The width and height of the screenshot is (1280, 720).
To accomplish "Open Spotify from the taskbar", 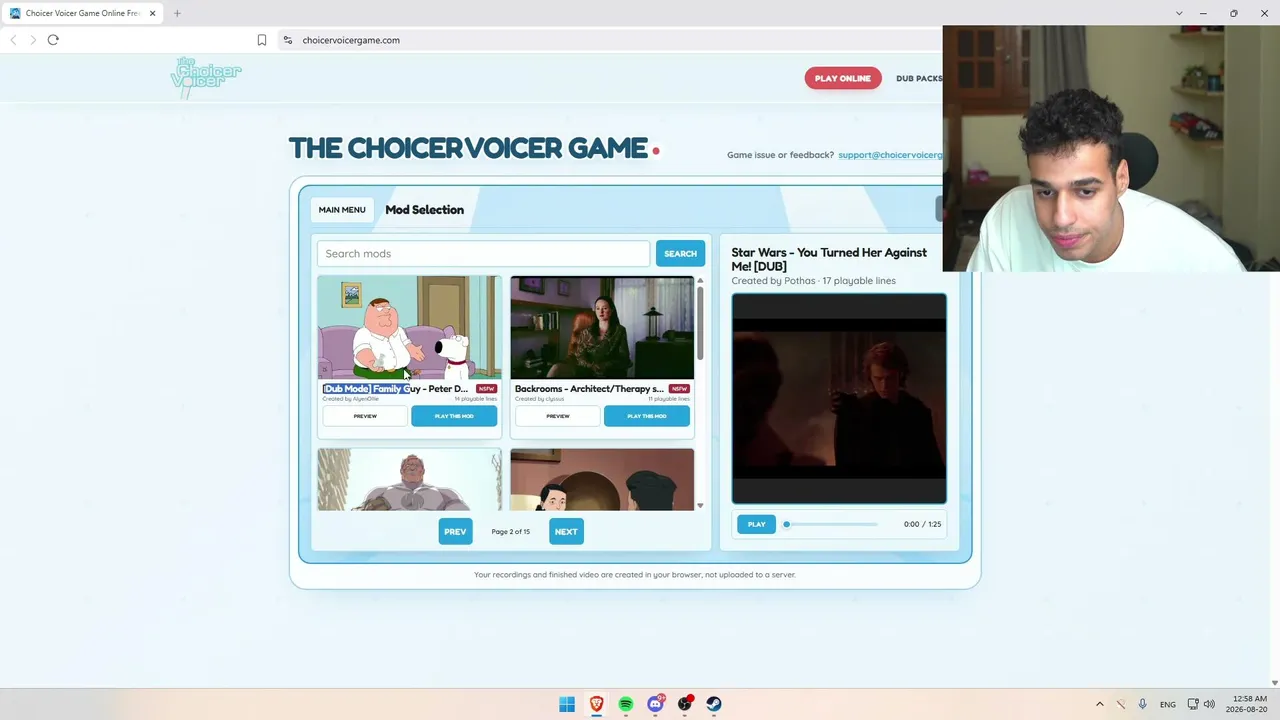I will (626, 704).
